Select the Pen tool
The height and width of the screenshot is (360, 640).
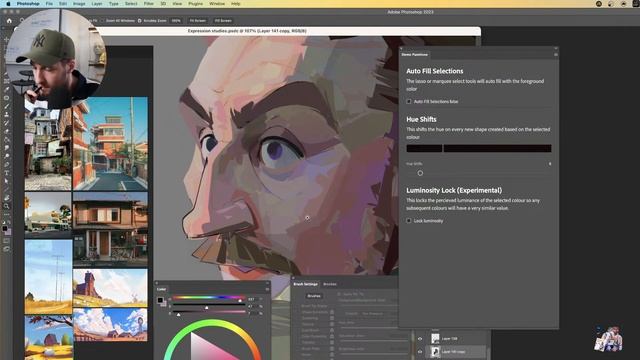(x=7, y=164)
